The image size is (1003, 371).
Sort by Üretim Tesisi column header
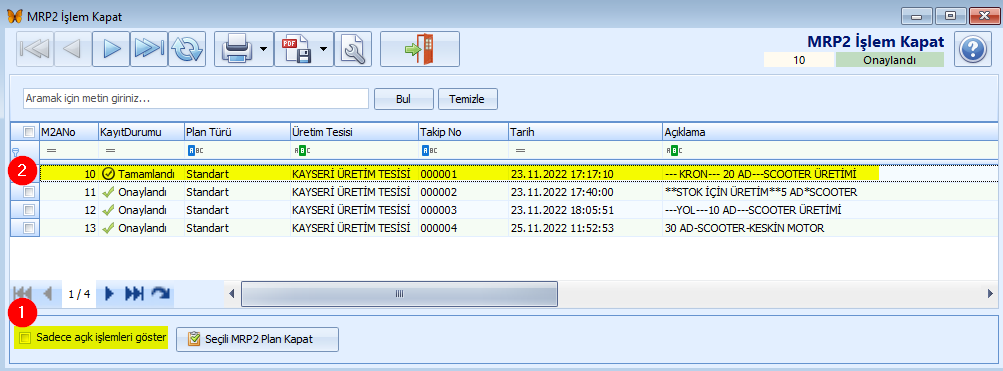[354, 132]
